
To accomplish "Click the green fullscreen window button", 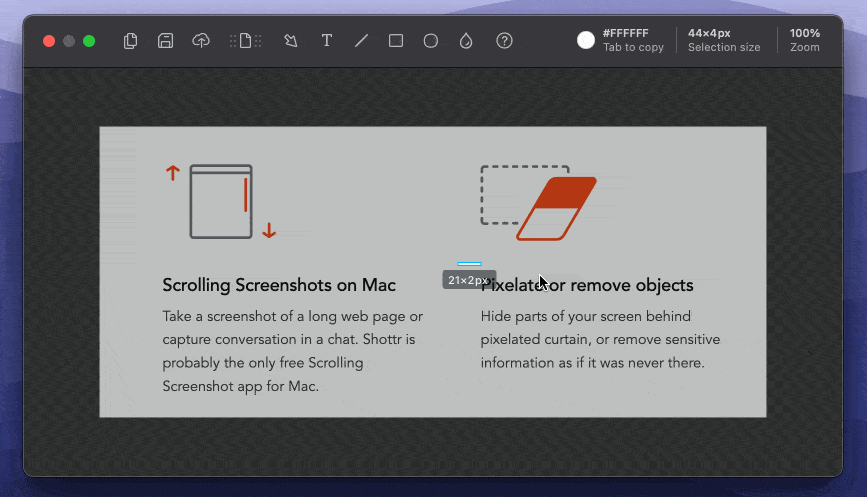I will click(89, 41).
